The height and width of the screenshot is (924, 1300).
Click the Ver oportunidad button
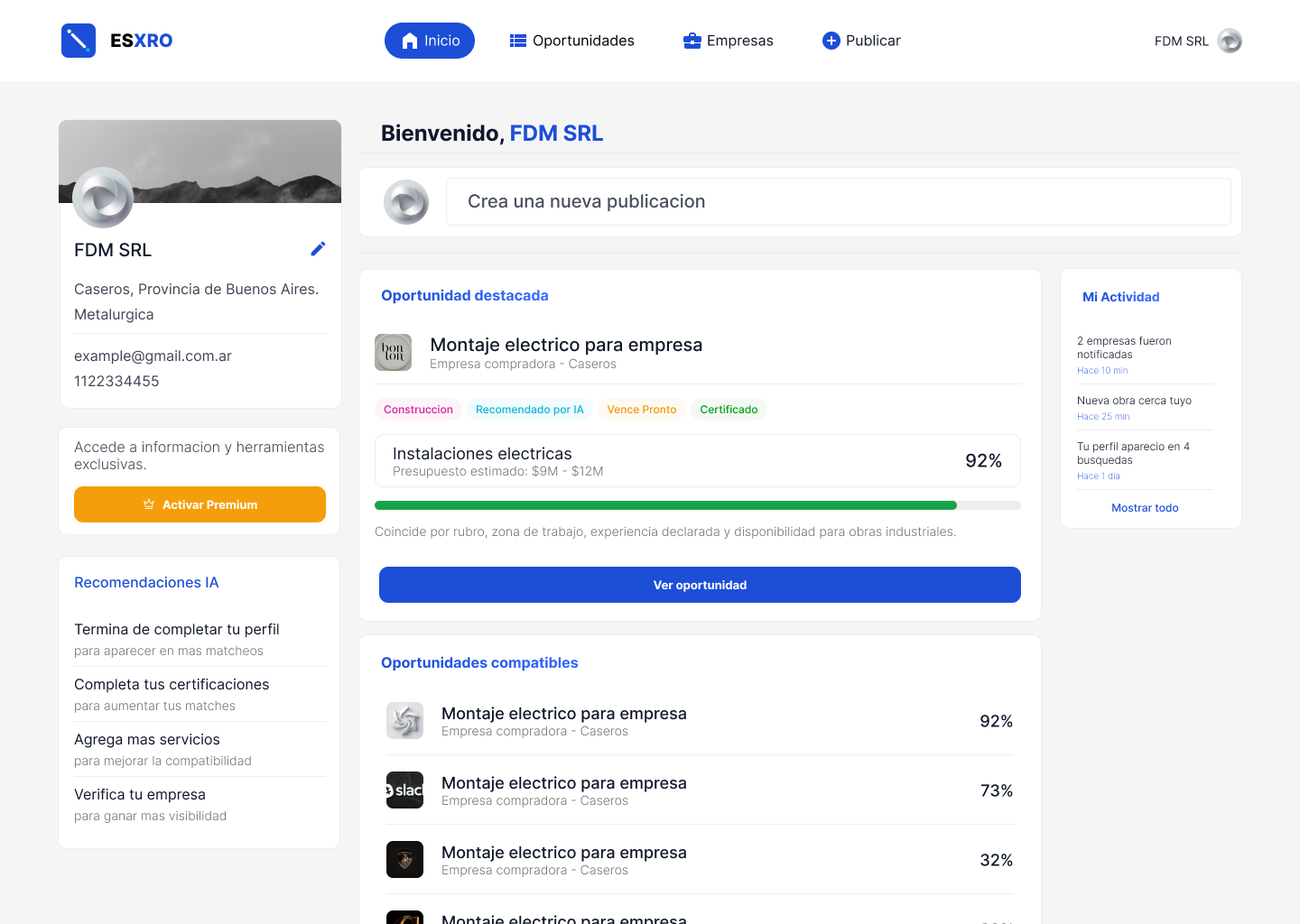pos(700,585)
